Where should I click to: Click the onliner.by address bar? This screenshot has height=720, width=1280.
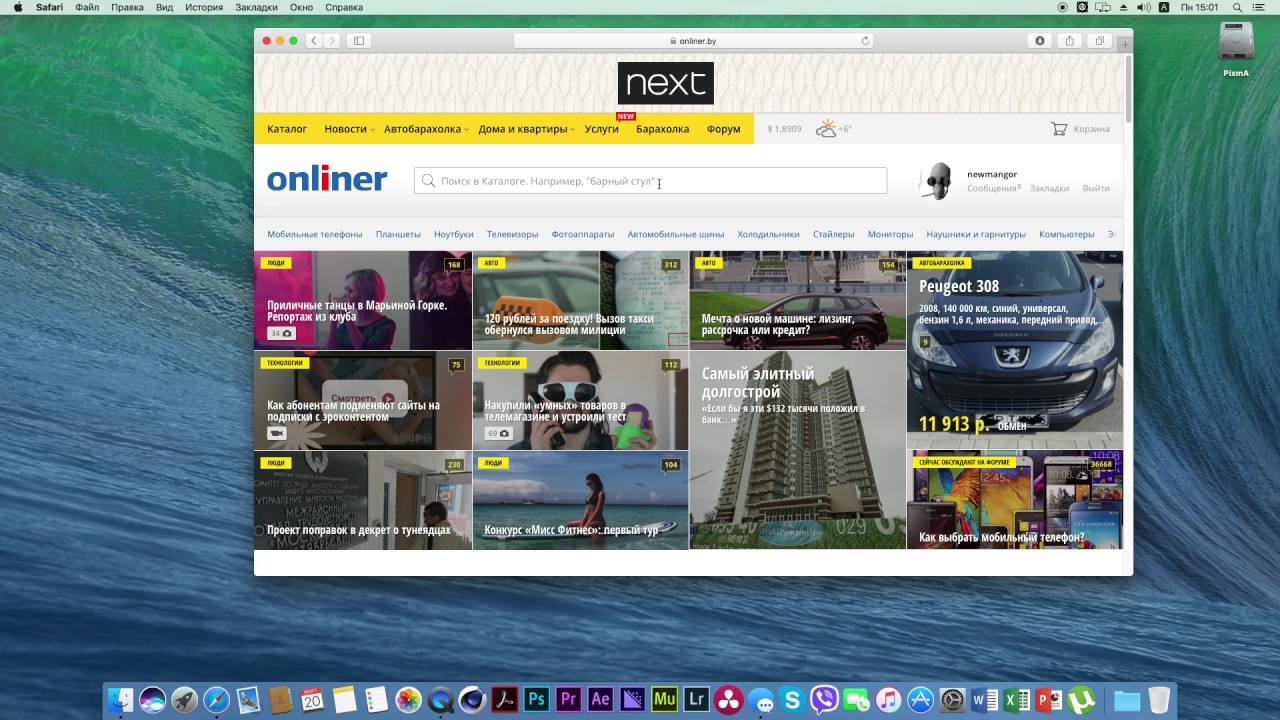click(x=693, y=41)
